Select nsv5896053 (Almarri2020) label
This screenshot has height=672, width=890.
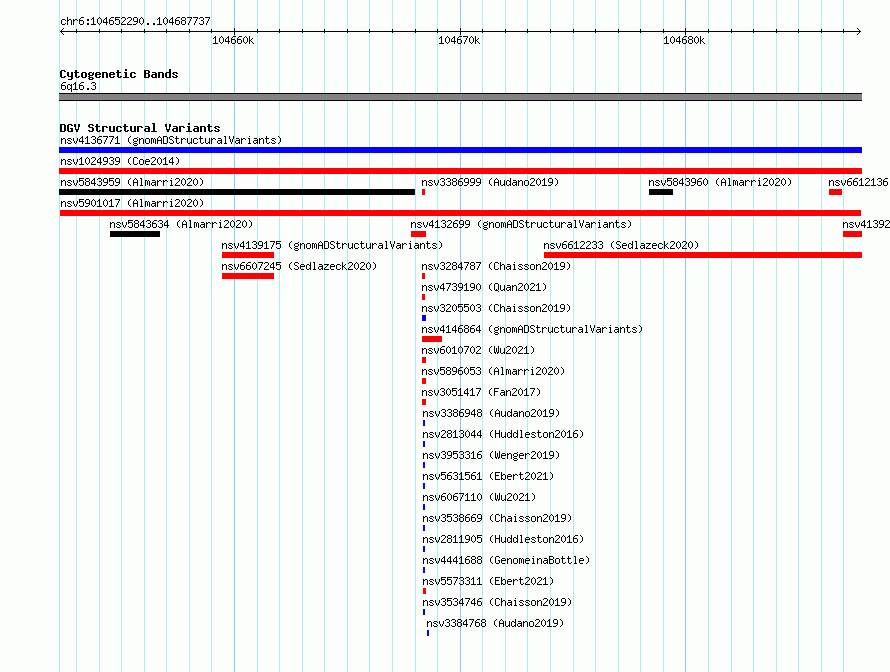(x=493, y=371)
